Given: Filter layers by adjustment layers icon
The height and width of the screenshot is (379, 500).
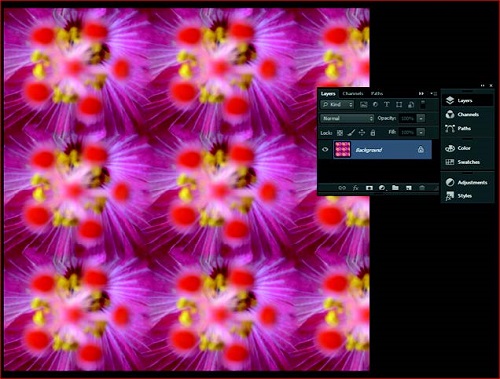Looking at the screenshot, I should click(375, 105).
